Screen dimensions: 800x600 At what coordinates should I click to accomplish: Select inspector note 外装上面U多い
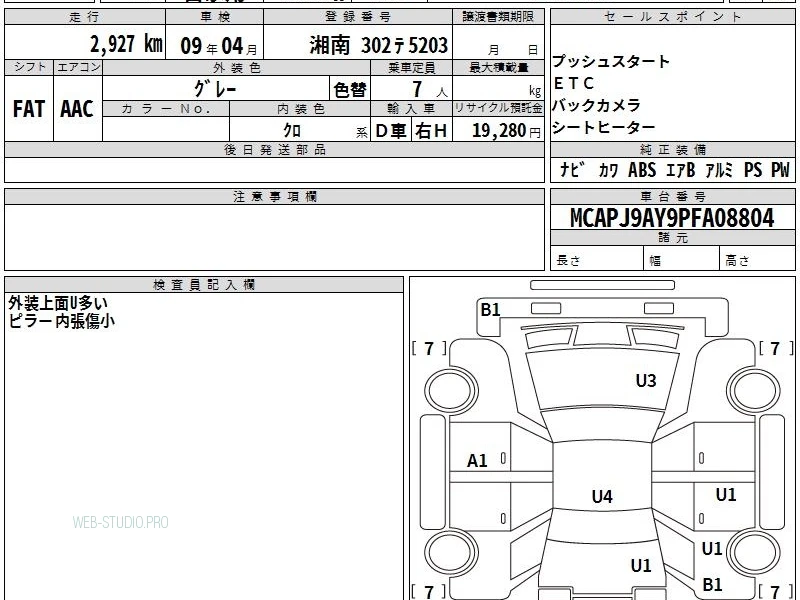point(58,303)
